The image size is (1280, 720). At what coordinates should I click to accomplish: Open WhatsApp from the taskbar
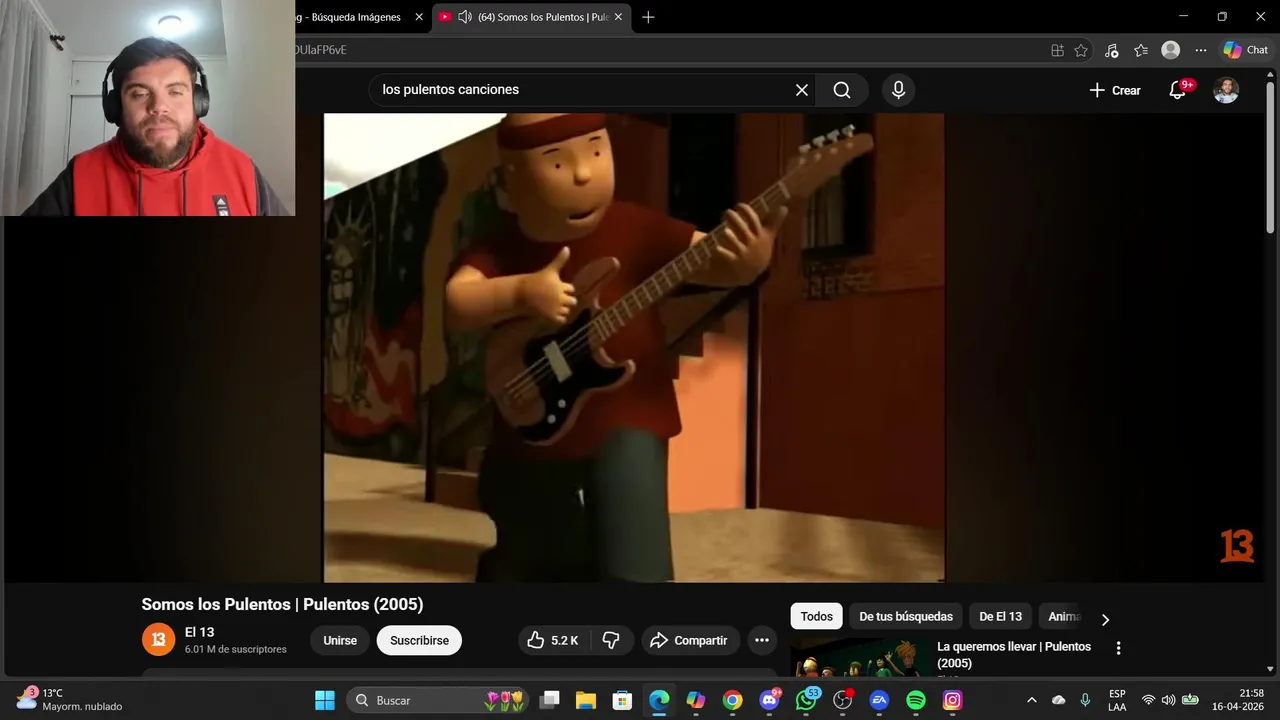point(806,700)
